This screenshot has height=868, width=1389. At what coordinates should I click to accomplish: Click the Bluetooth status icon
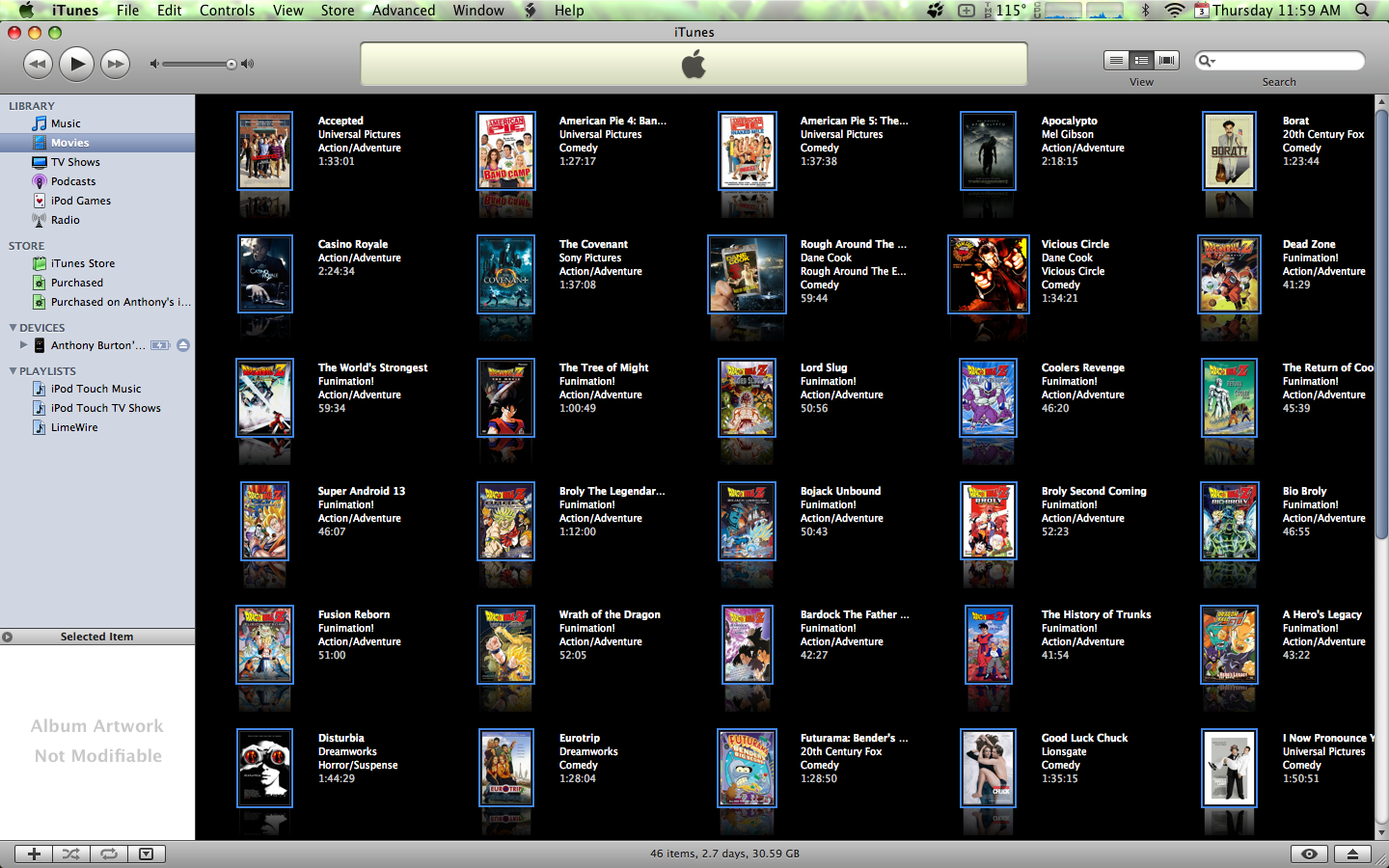tap(1146, 10)
